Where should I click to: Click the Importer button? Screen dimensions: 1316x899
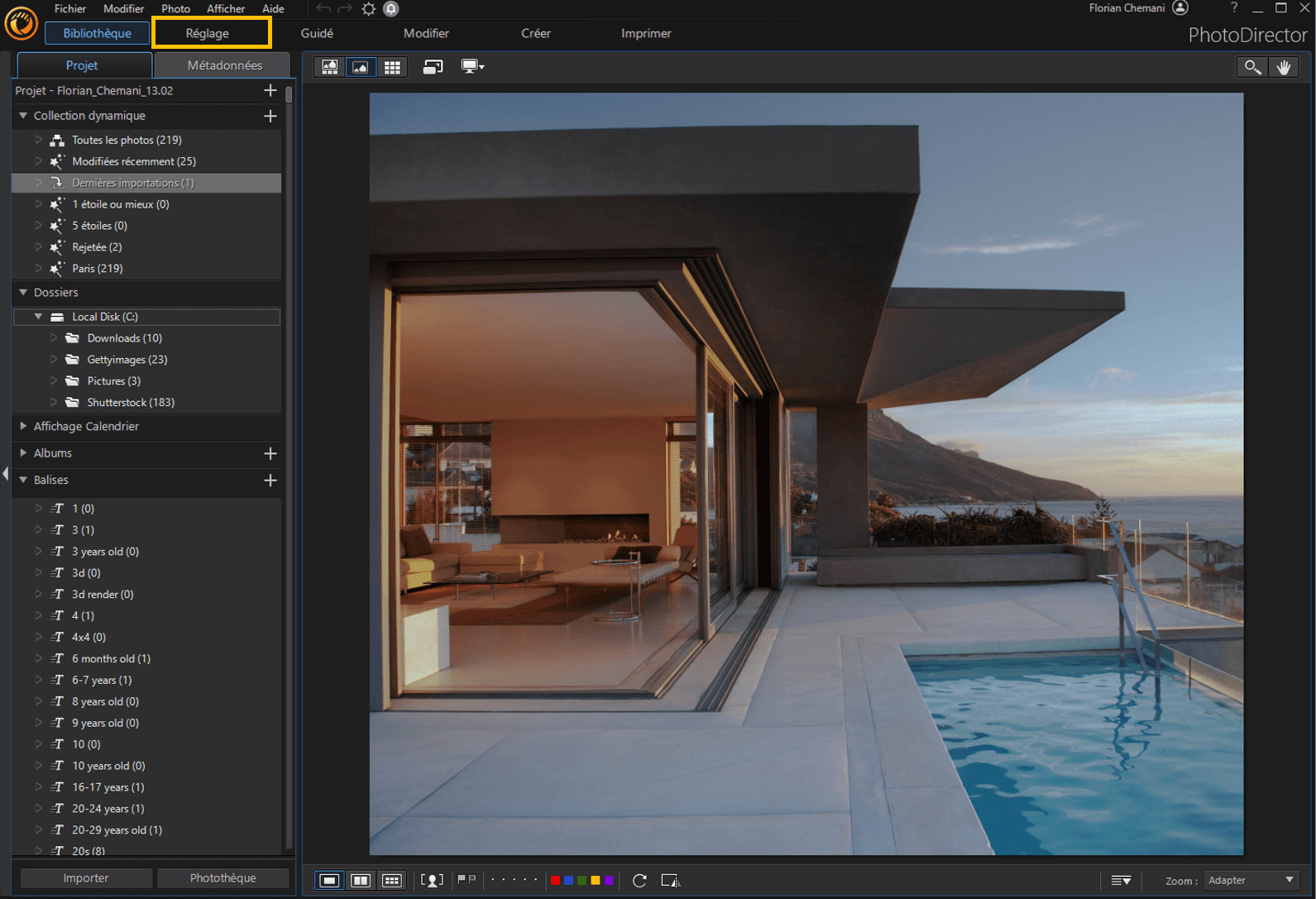coord(86,878)
